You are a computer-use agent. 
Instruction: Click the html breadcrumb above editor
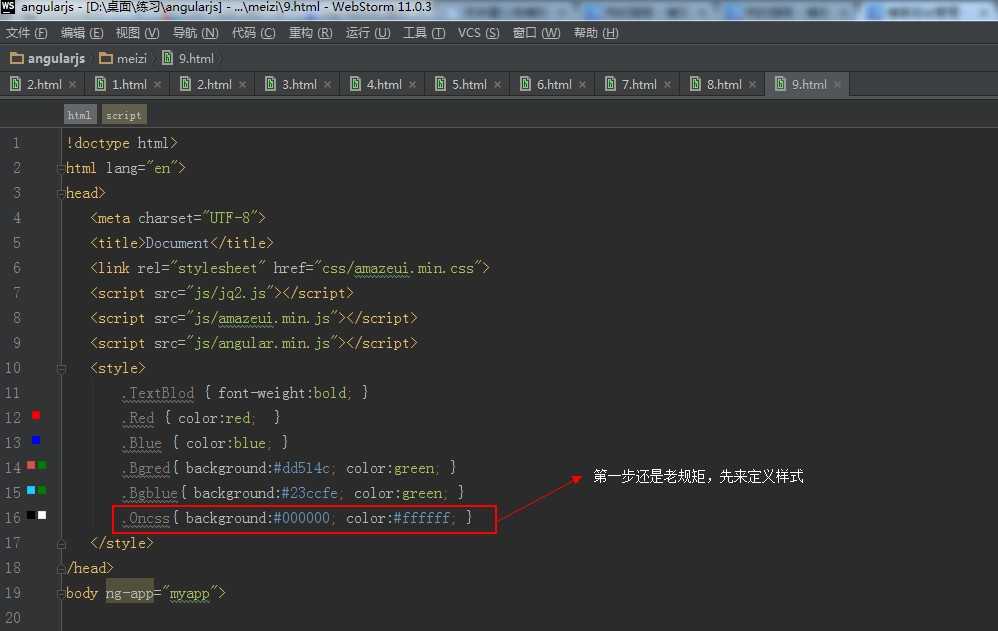pos(80,115)
